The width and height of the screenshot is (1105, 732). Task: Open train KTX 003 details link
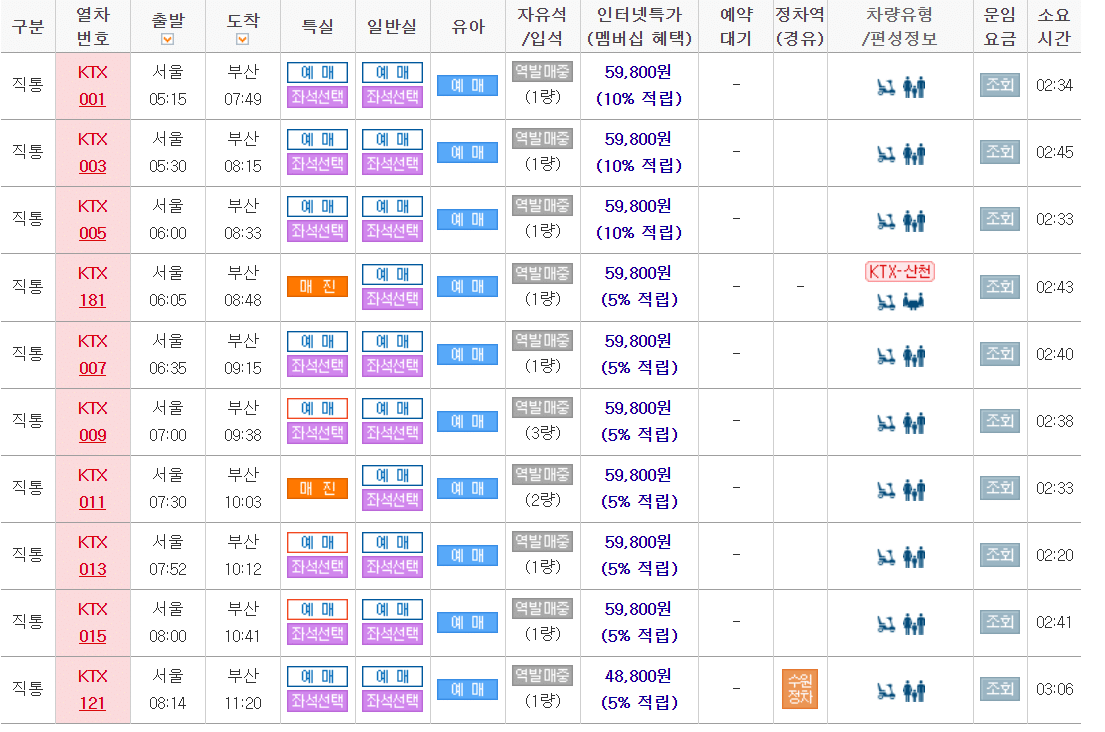click(92, 166)
